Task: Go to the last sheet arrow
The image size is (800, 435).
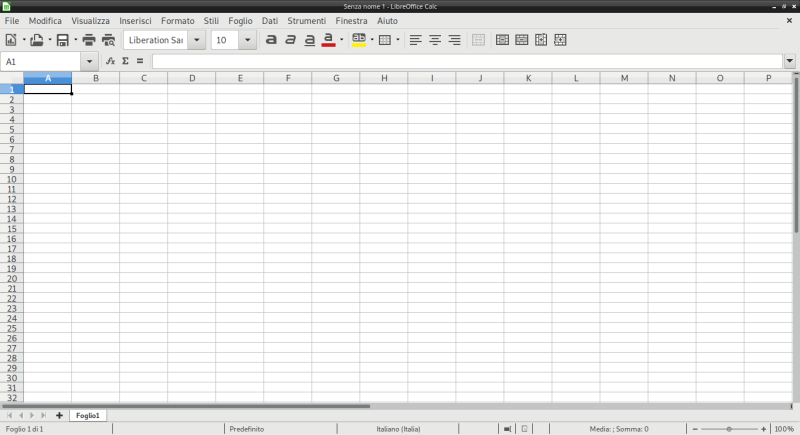Action: (x=43, y=416)
